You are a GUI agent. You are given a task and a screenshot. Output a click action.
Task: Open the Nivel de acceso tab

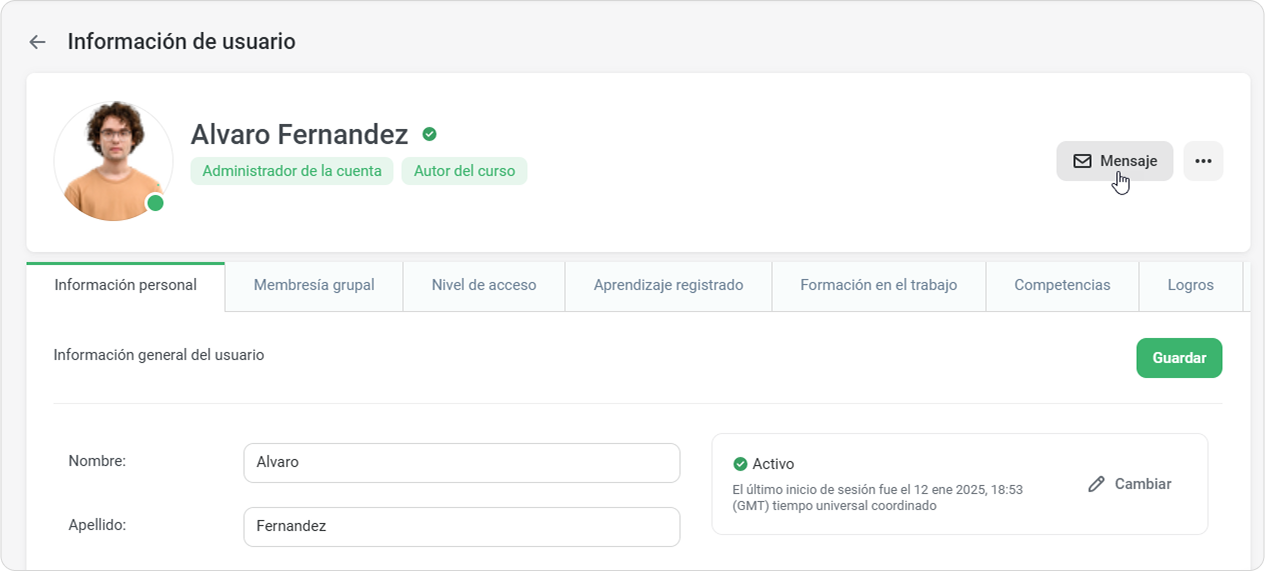point(484,285)
